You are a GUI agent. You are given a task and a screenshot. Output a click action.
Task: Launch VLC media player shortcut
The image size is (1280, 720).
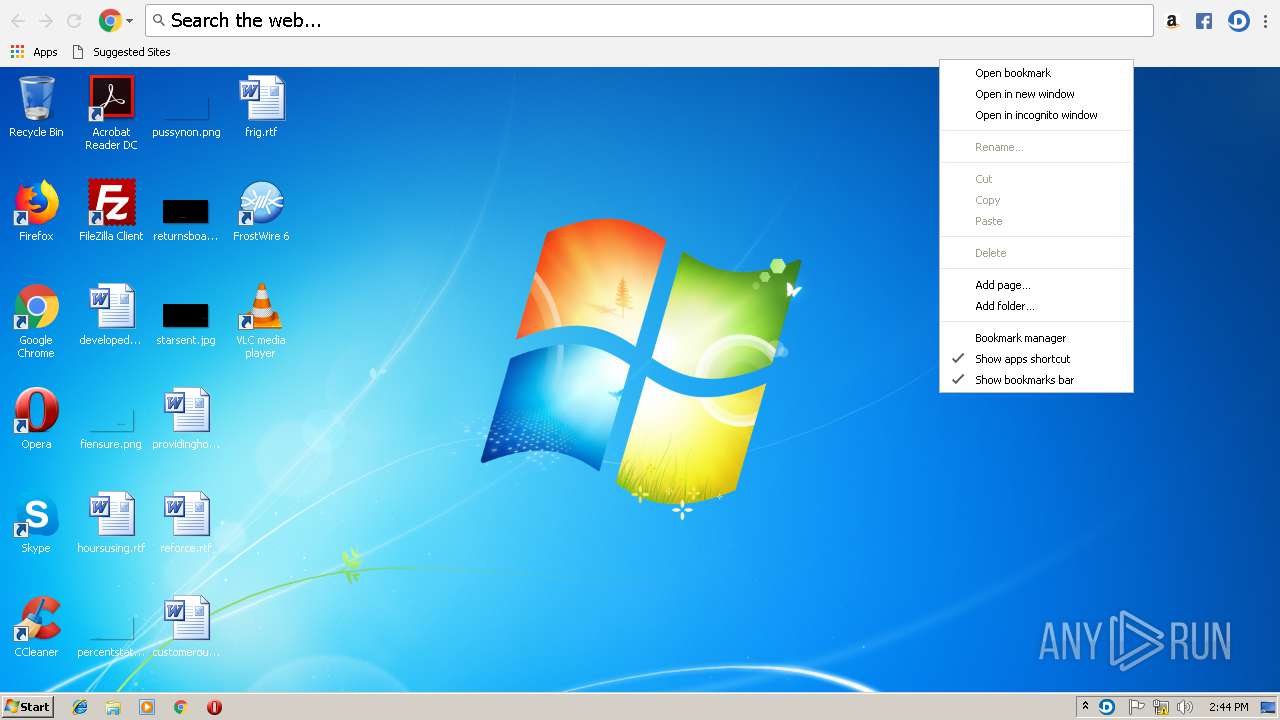261,322
